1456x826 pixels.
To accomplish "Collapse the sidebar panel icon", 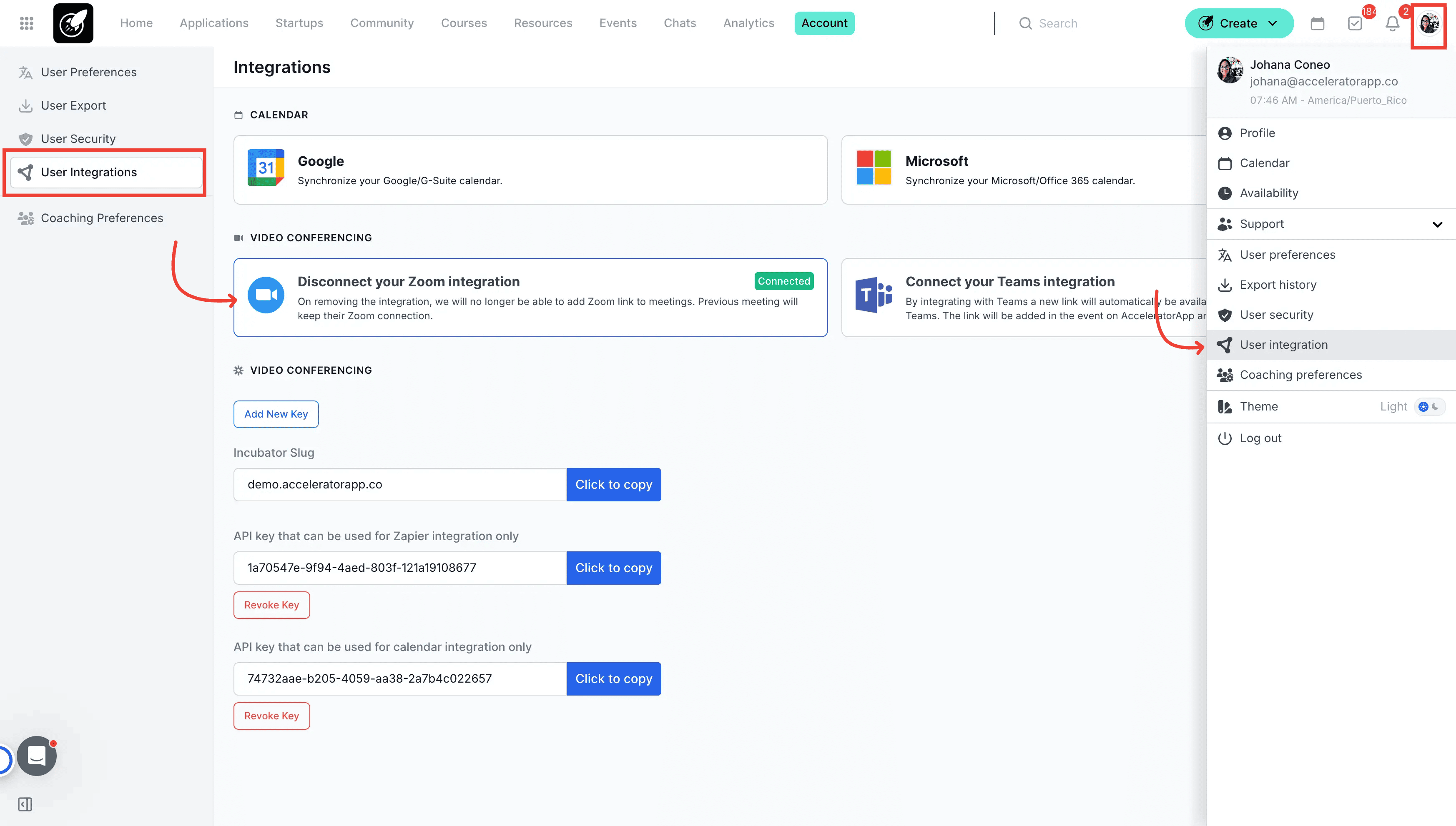I will point(25,804).
